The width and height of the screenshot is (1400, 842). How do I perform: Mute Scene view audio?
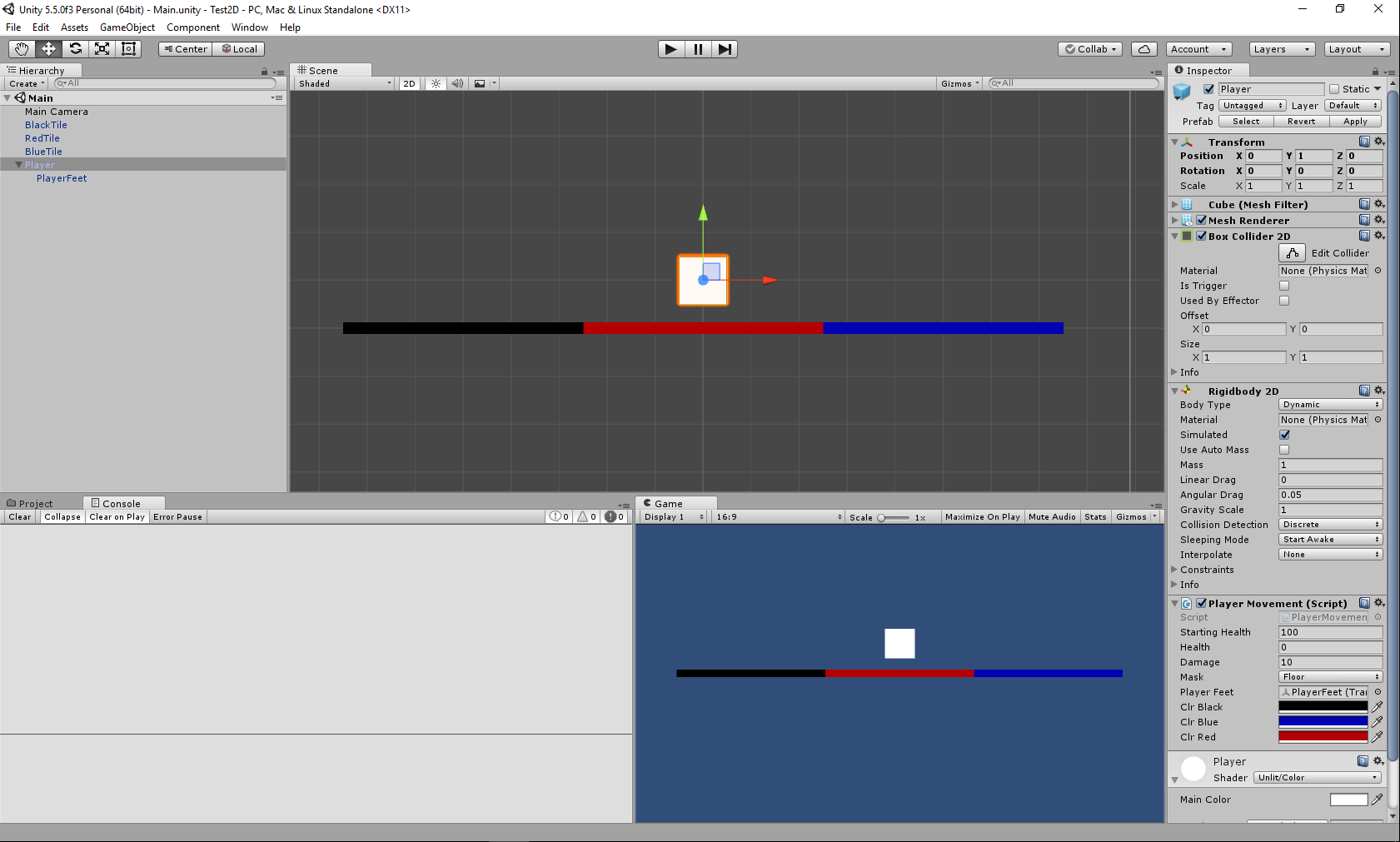(x=457, y=82)
